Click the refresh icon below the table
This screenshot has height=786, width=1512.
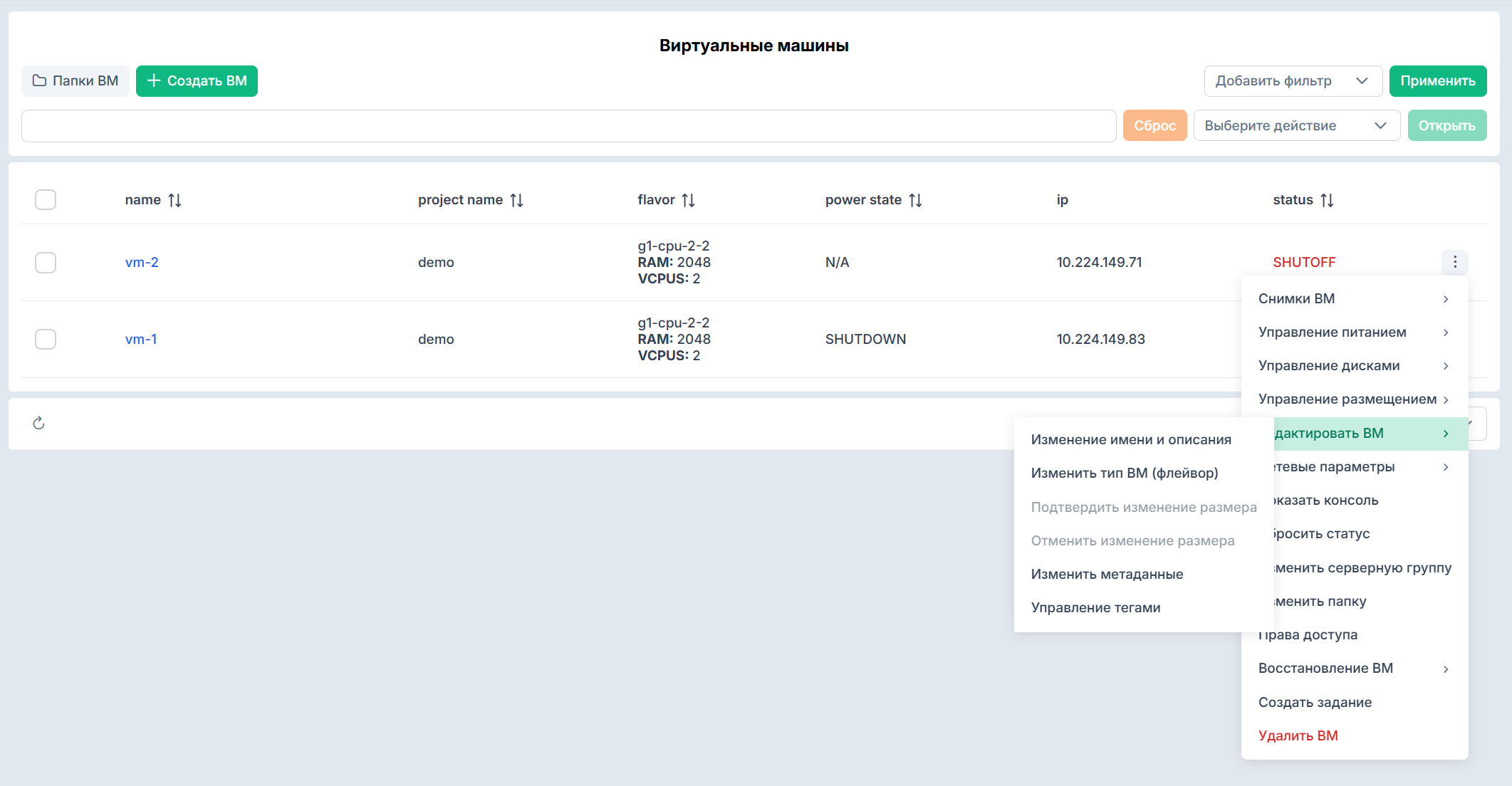point(39,424)
